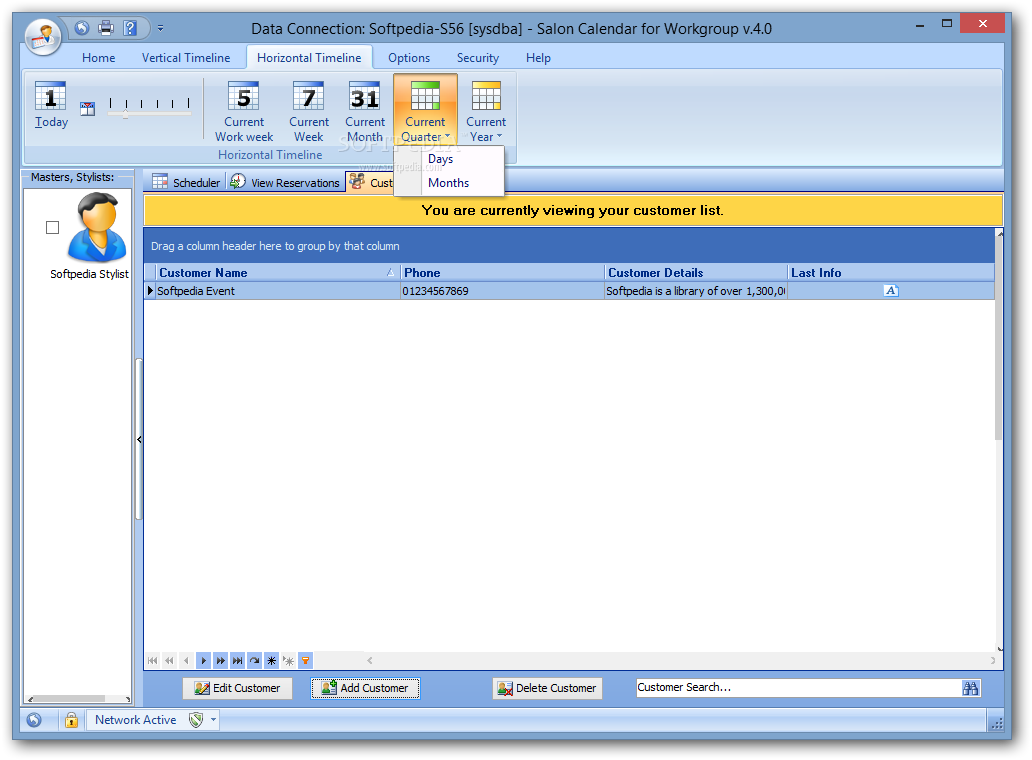Show the Current Month view

[x=365, y=111]
